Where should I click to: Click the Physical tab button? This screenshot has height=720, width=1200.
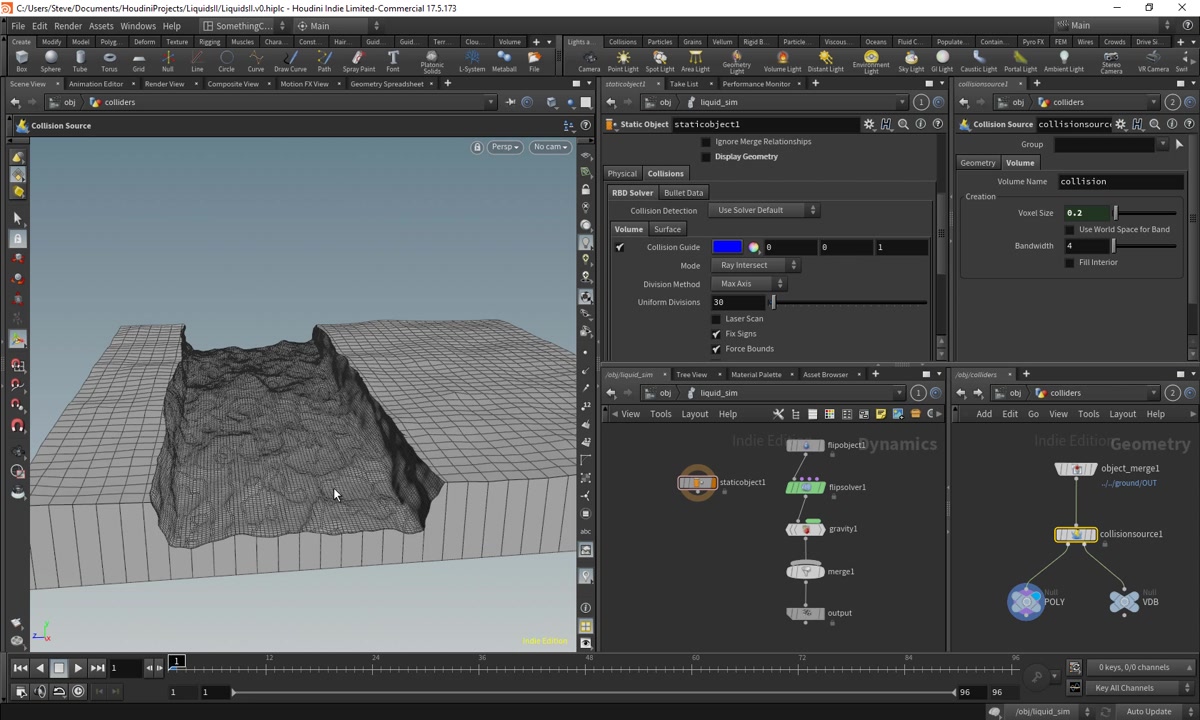click(622, 174)
